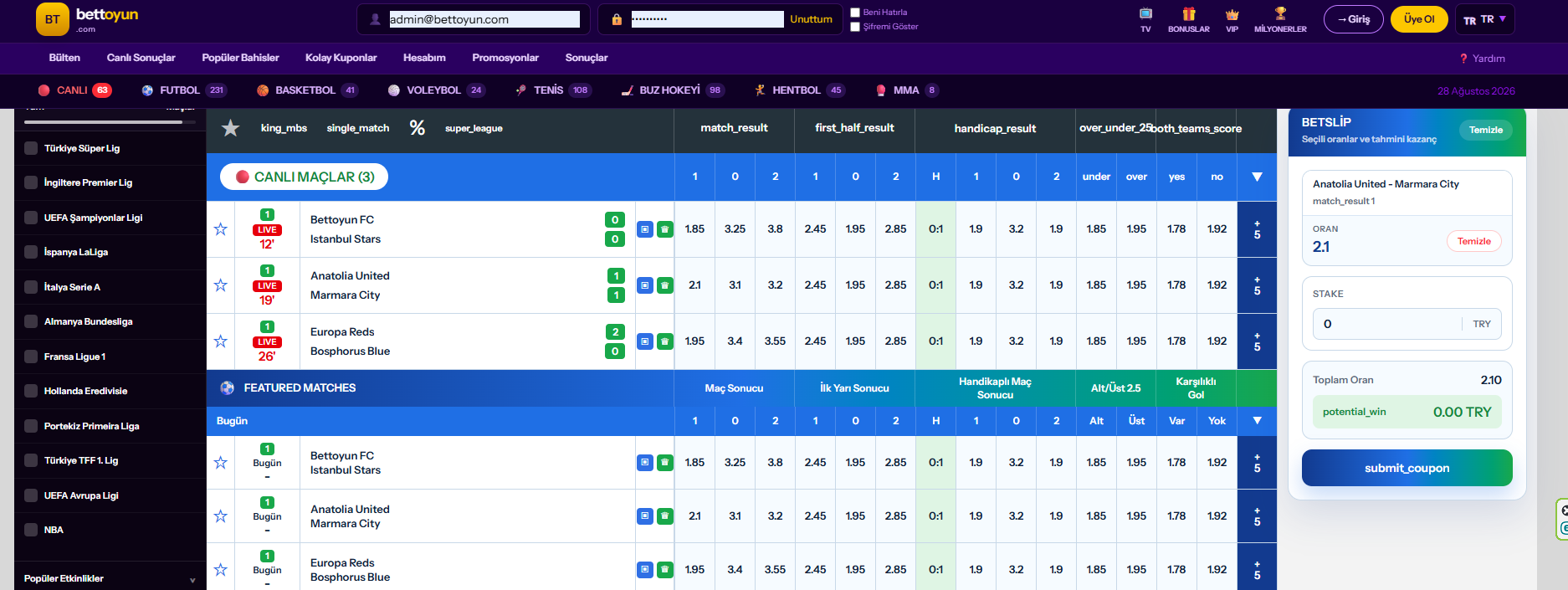Open green jersey icon for live Europa Reds match
Viewport: 1568px width, 590px height.
click(664, 341)
